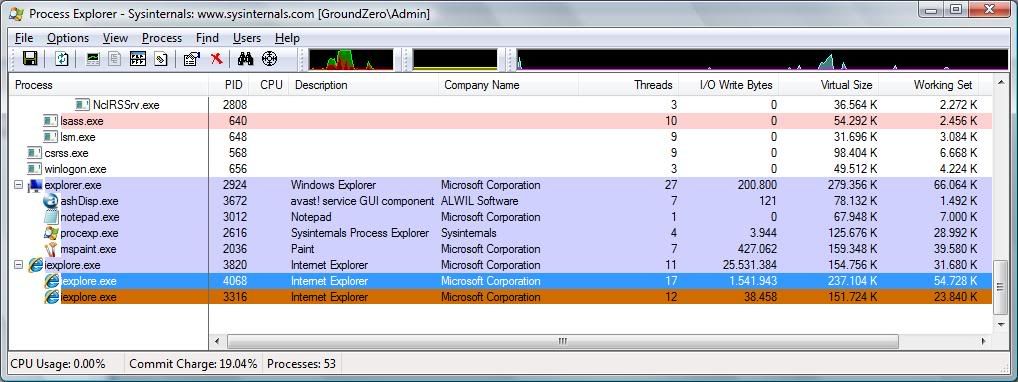Viewport: 1018px width, 382px height.
Task: Click the procexp.exe icon
Action: click(51, 233)
